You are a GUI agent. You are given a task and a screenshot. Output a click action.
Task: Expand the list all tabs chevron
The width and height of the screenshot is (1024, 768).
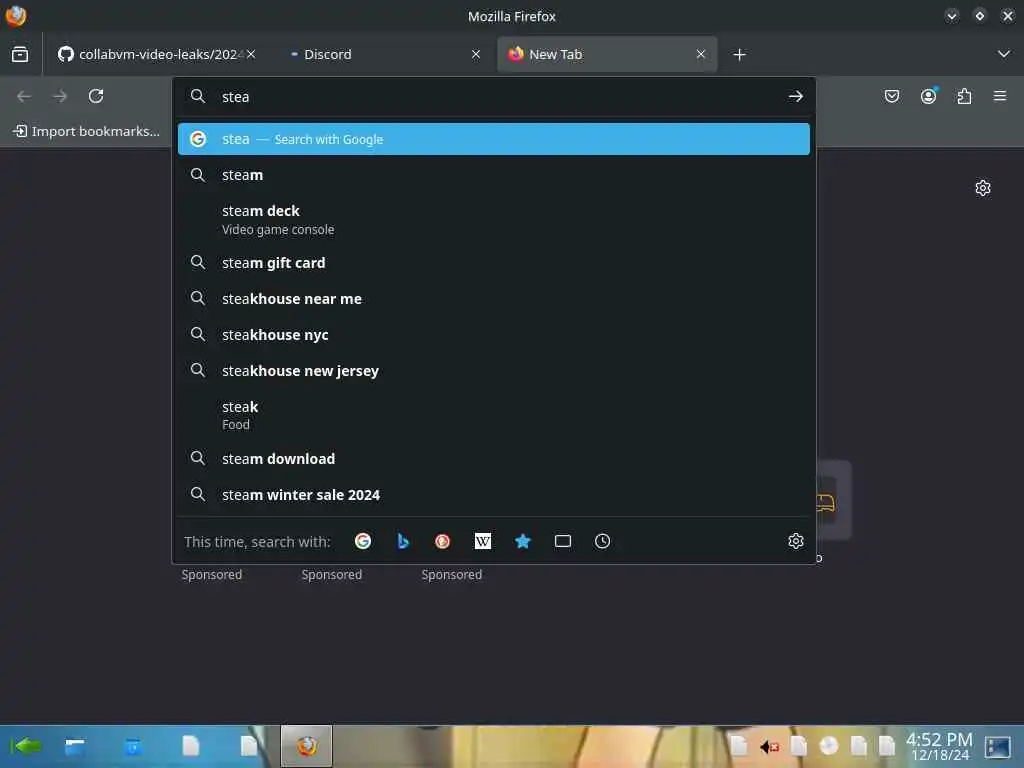[1004, 54]
